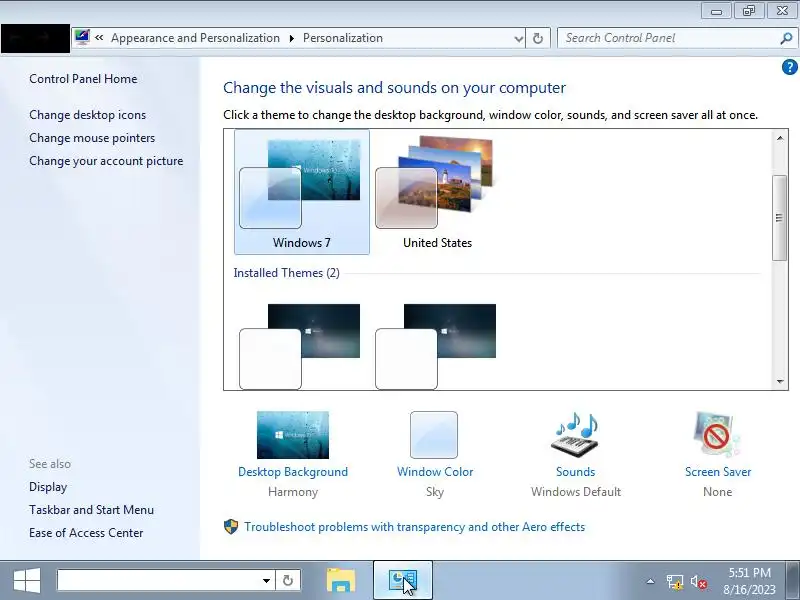Click the shield icon beside Troubleshoot link
800x600 pixels.
tap(231, 527)
